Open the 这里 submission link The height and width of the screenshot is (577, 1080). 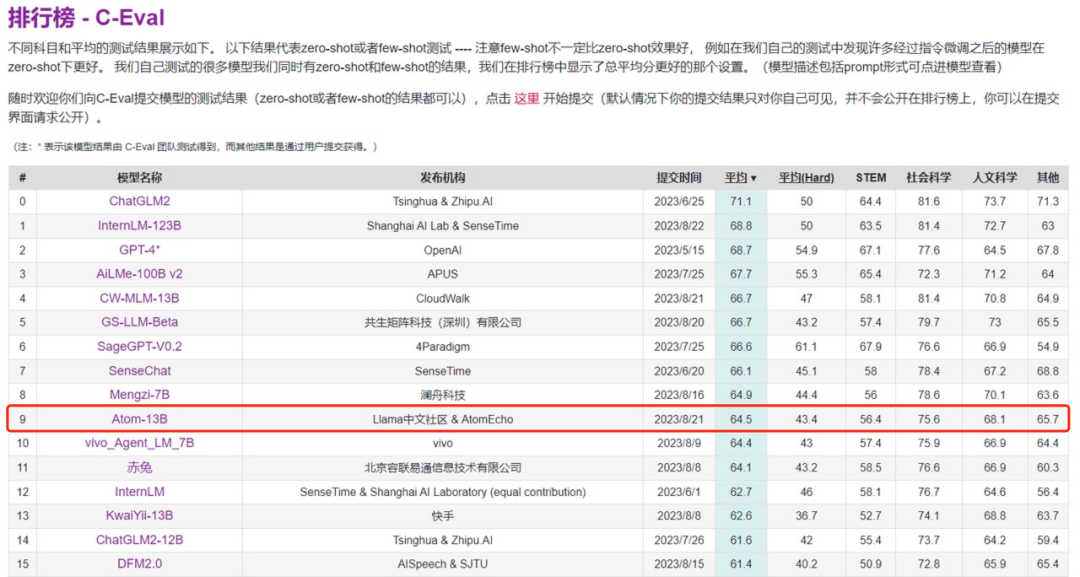tap(526, 98)
